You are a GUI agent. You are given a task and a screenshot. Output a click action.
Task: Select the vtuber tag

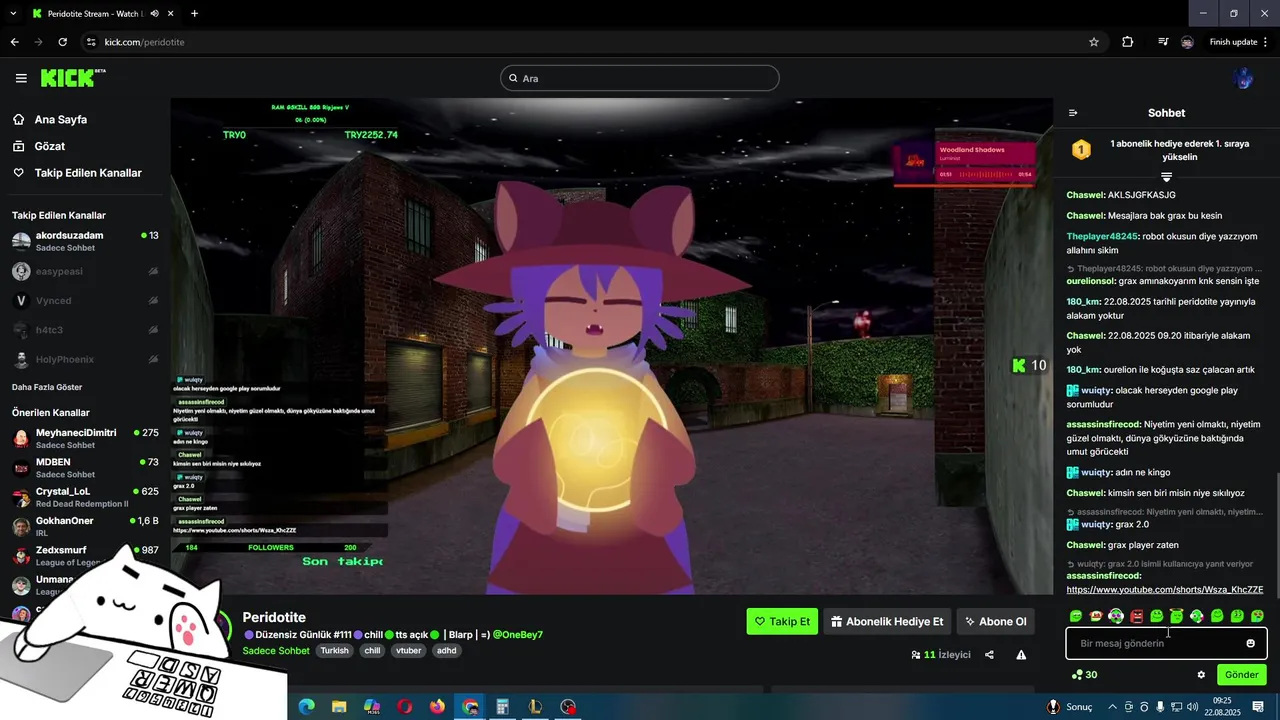coord(408,650)
